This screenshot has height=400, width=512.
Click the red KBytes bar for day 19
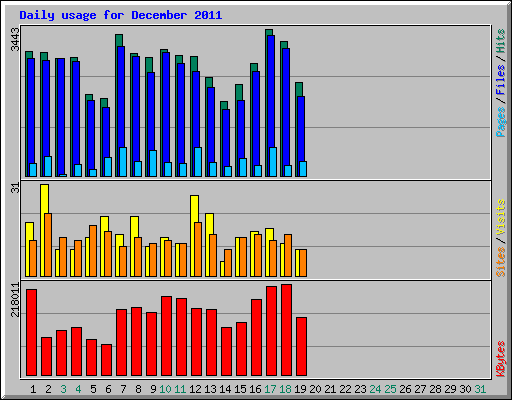click(302, 347)
